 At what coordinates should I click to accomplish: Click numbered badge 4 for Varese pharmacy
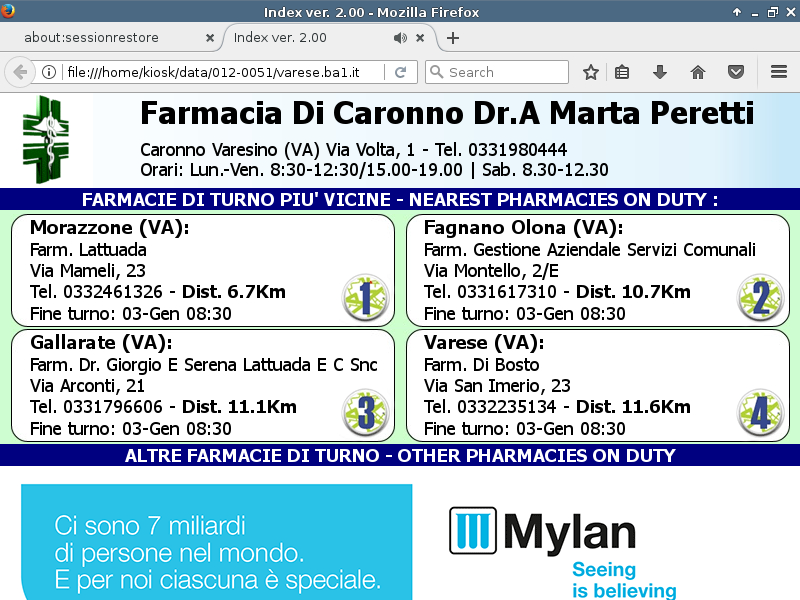pos(760,411)
